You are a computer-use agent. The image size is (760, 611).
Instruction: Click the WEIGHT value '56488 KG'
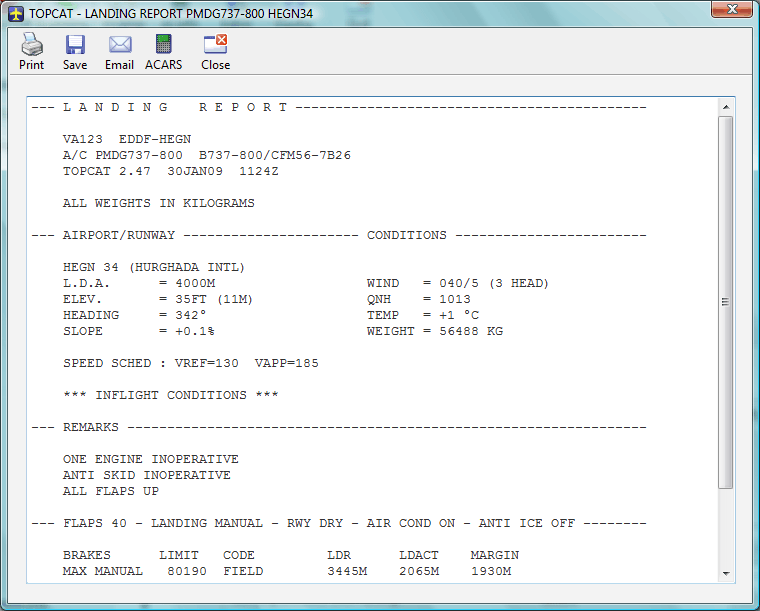[471, 331]
